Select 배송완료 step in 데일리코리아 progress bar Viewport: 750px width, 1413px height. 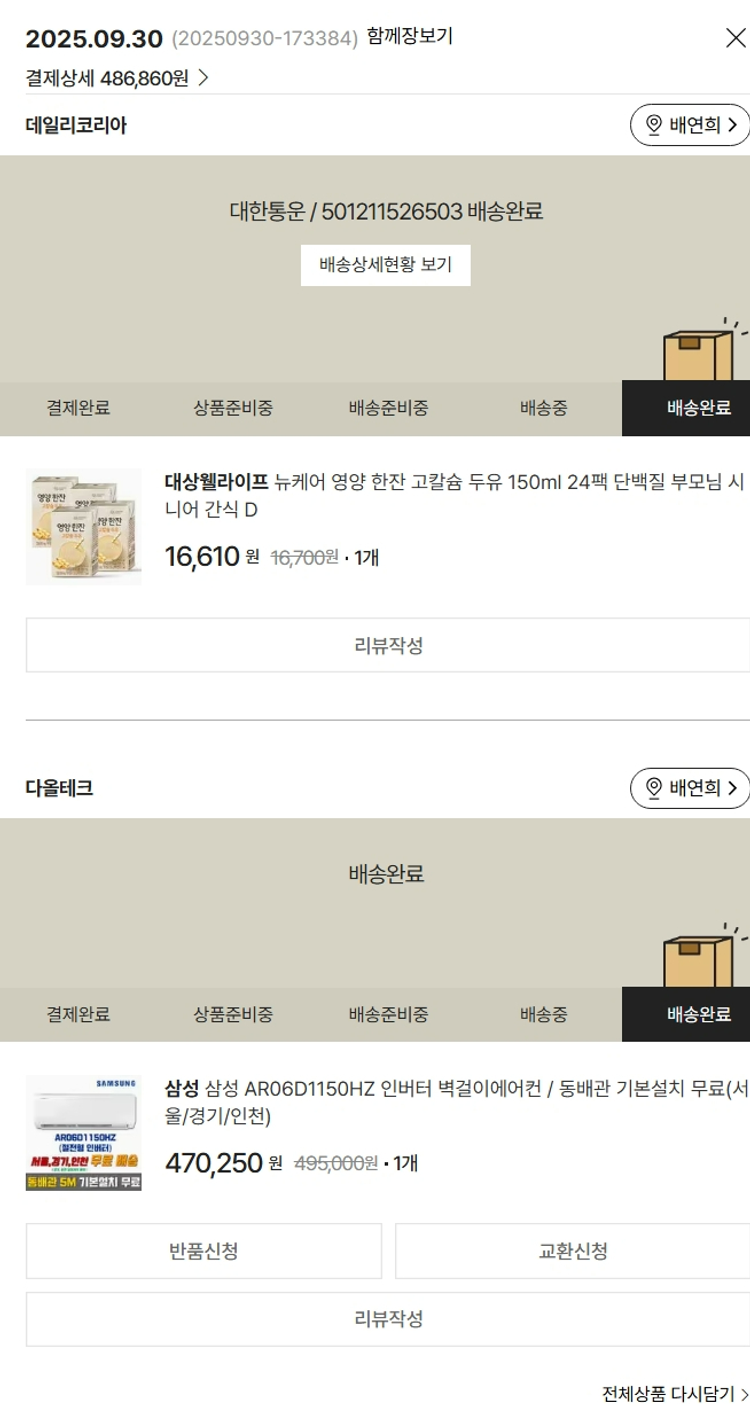pyautogui.click(x=686, y=408)
